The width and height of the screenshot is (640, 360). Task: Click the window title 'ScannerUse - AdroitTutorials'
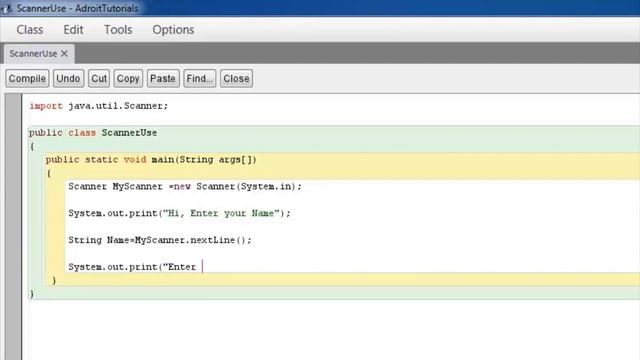(x=77, y=8)
